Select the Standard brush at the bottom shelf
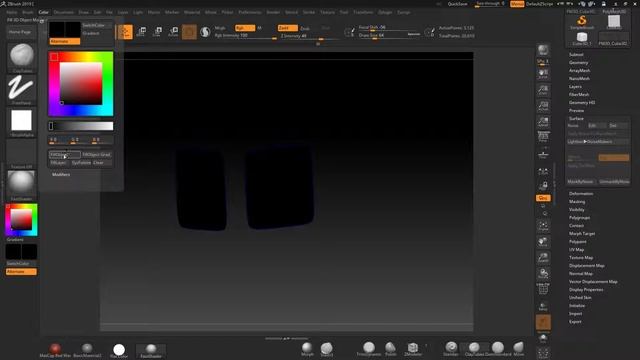This screenshot has width=640, height=360. (x=451, y=349)
